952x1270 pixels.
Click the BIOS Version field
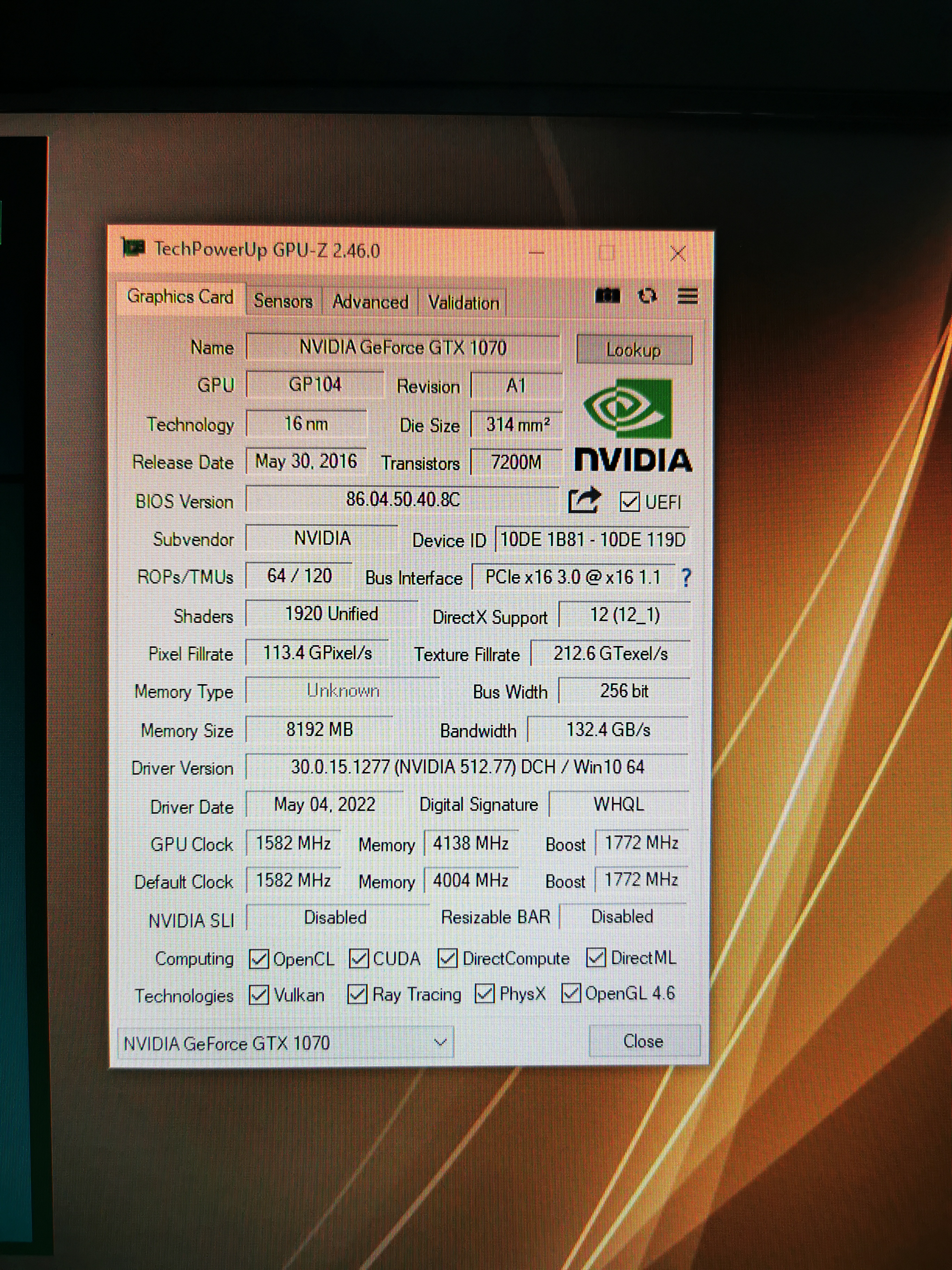point(402,499)
